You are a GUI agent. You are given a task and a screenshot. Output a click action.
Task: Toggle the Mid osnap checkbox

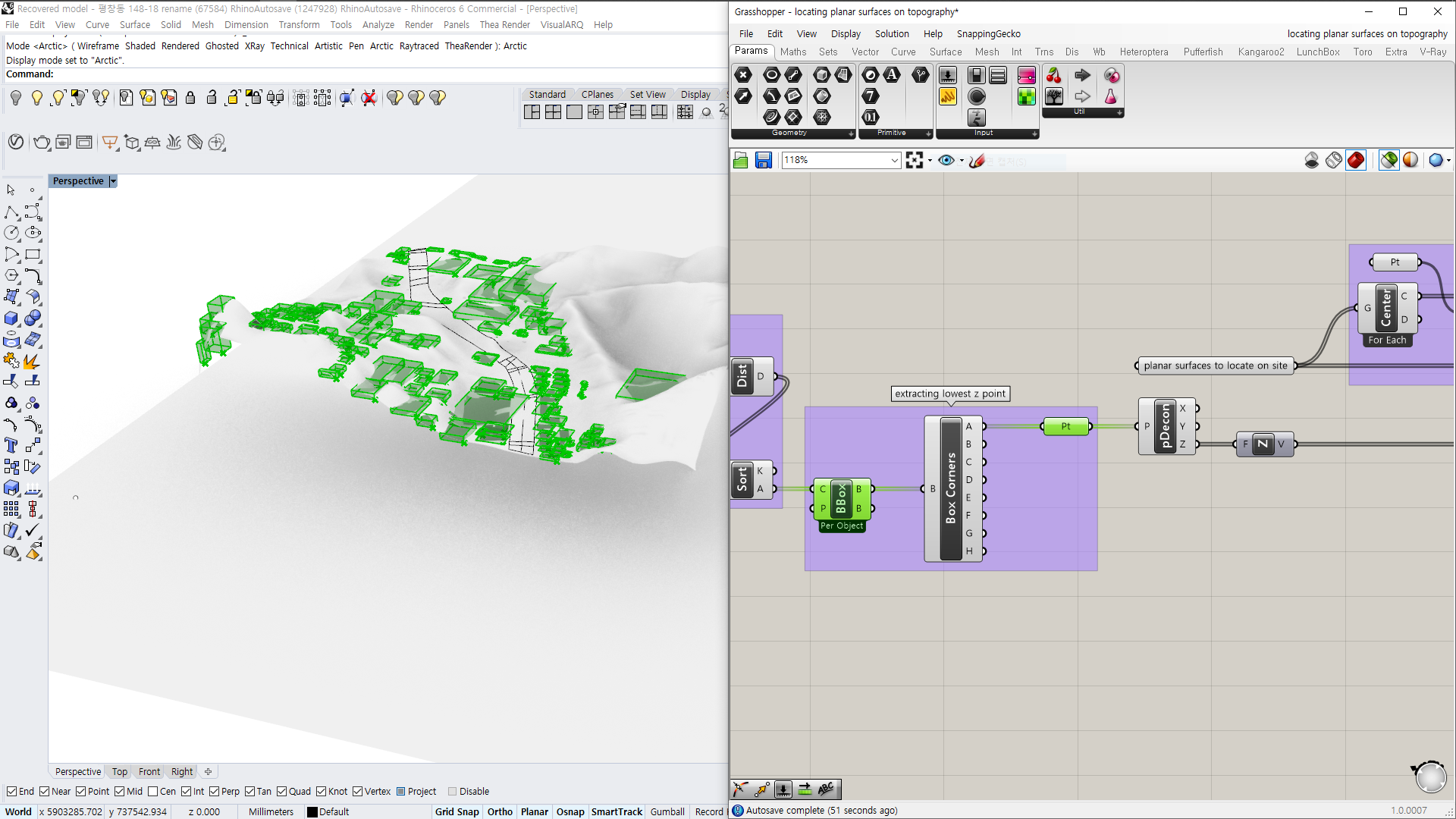tap(120, 791)
